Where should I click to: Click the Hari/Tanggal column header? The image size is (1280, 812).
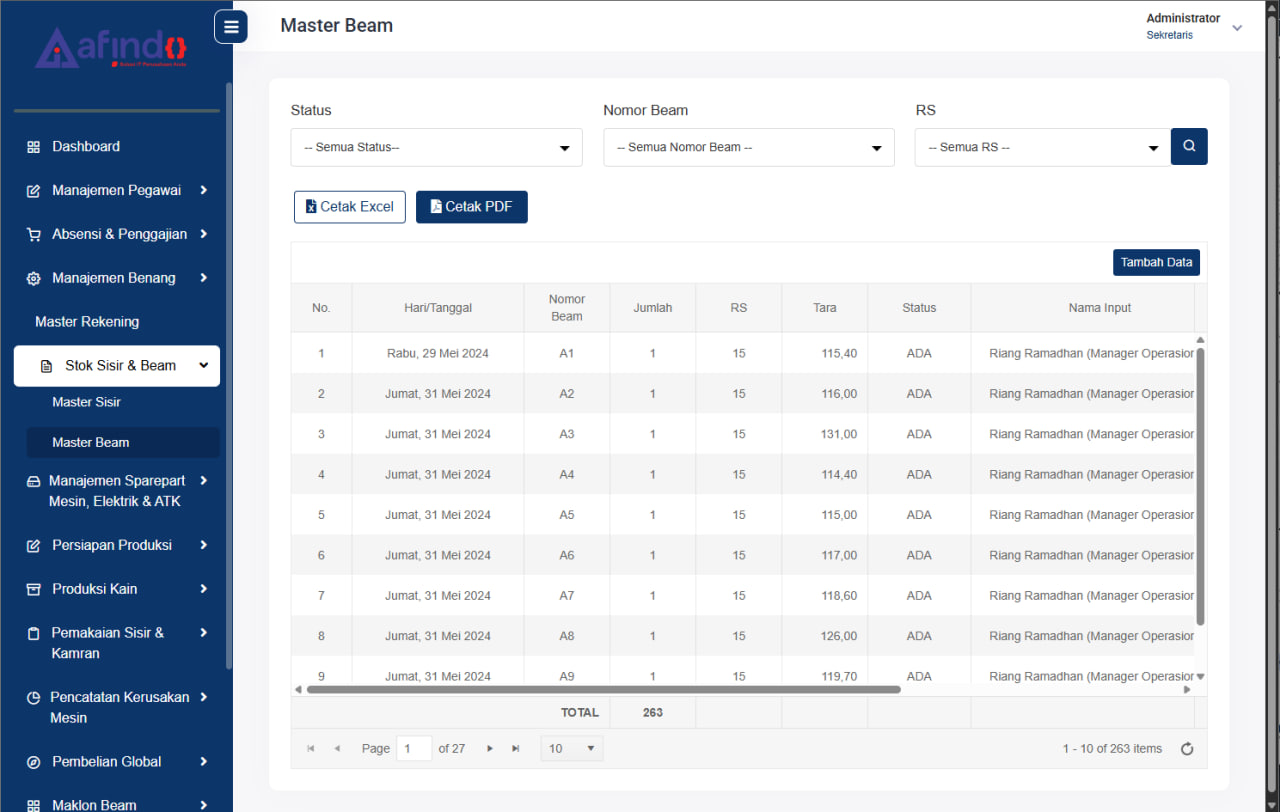(x=438, y=308)
